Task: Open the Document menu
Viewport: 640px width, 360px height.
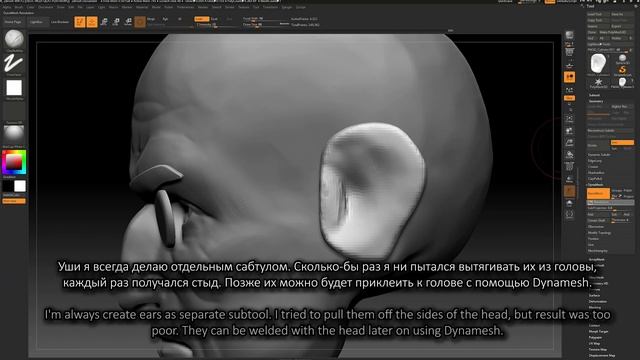Action: 46,7
